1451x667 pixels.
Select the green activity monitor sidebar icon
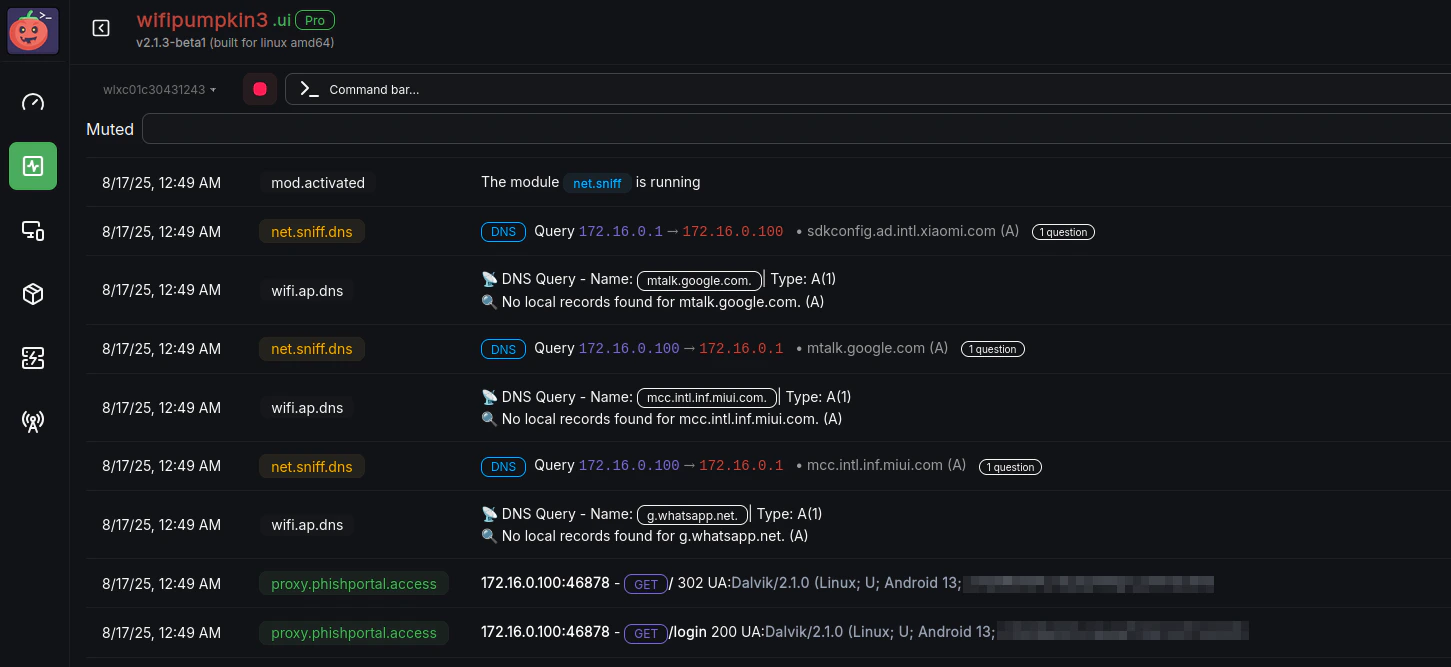pyautogui.click(x=32, y=166)
